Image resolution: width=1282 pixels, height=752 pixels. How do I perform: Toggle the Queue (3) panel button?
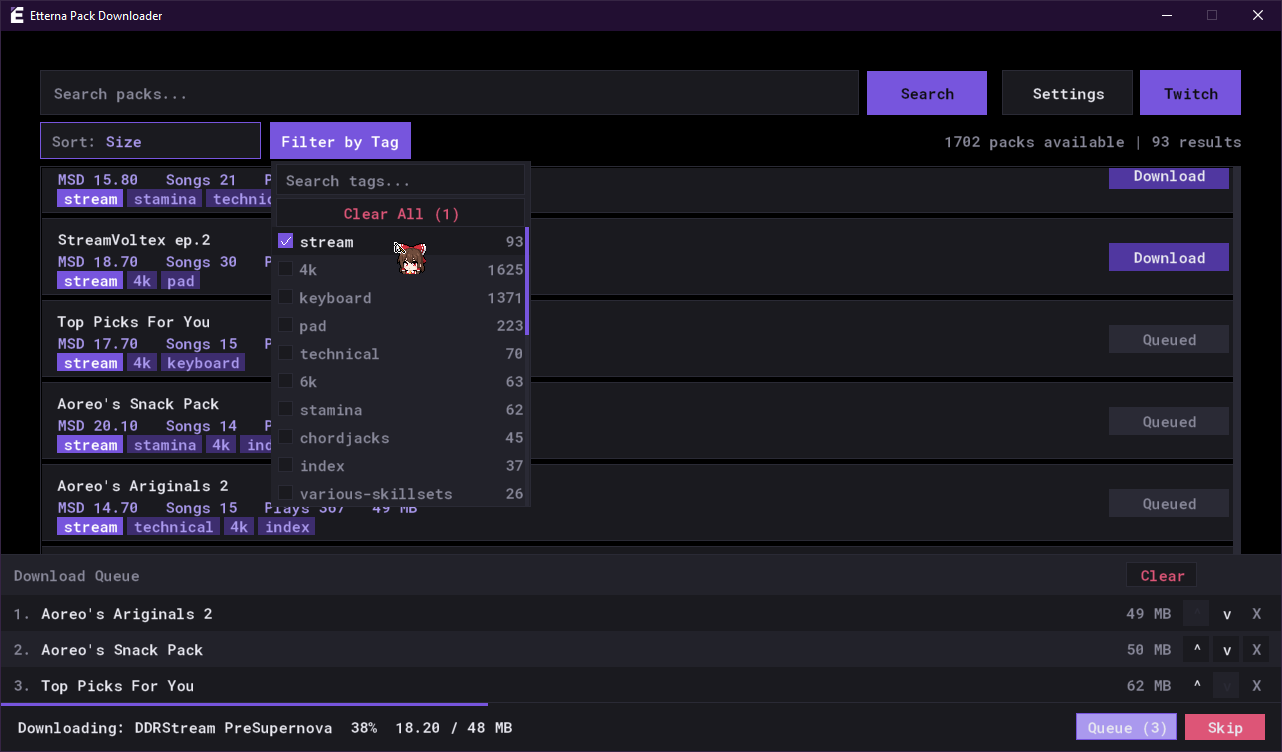pyautogui.click(x=1127, y=728)
